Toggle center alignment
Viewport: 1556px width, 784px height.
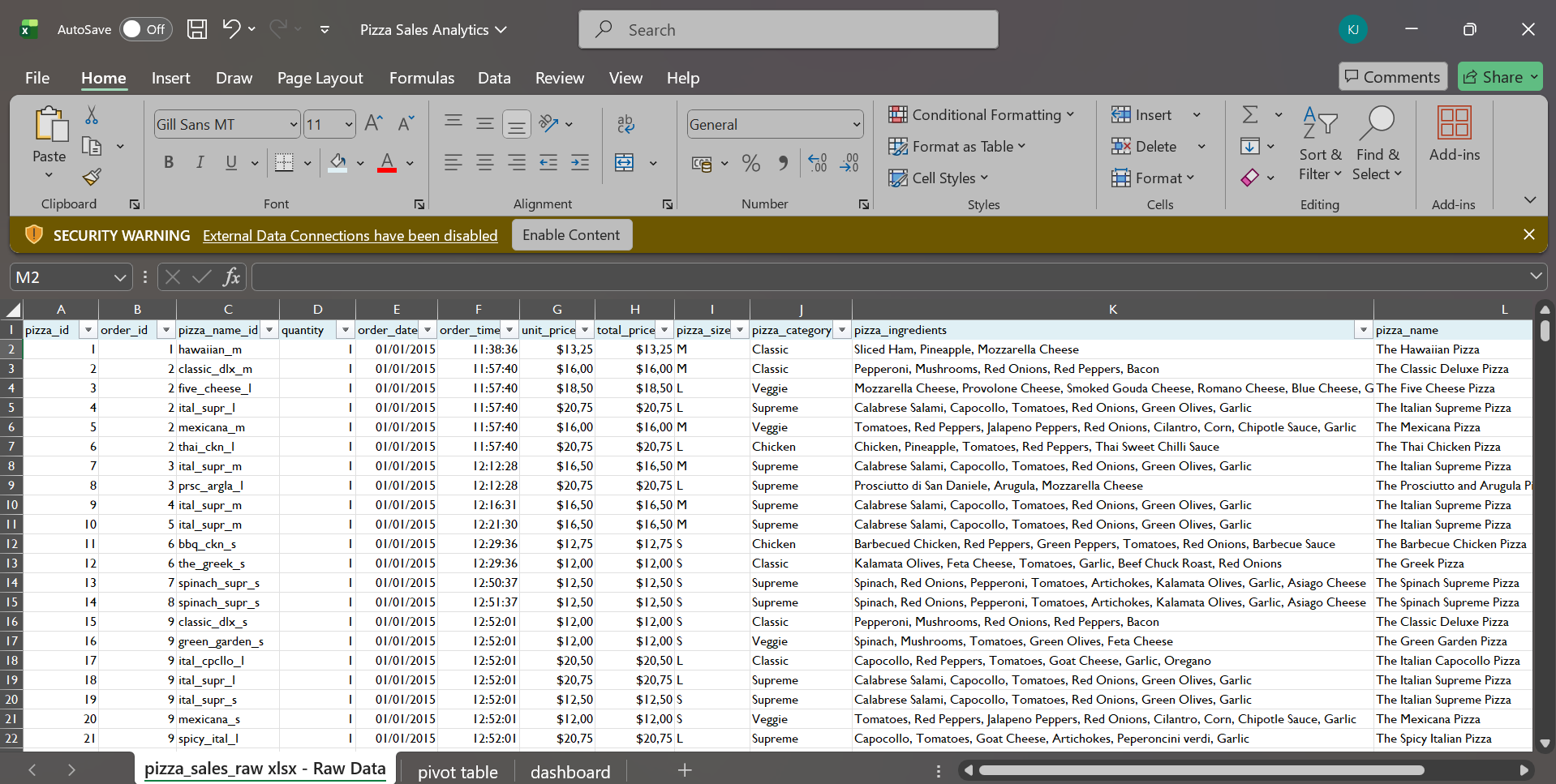(484, 162)
